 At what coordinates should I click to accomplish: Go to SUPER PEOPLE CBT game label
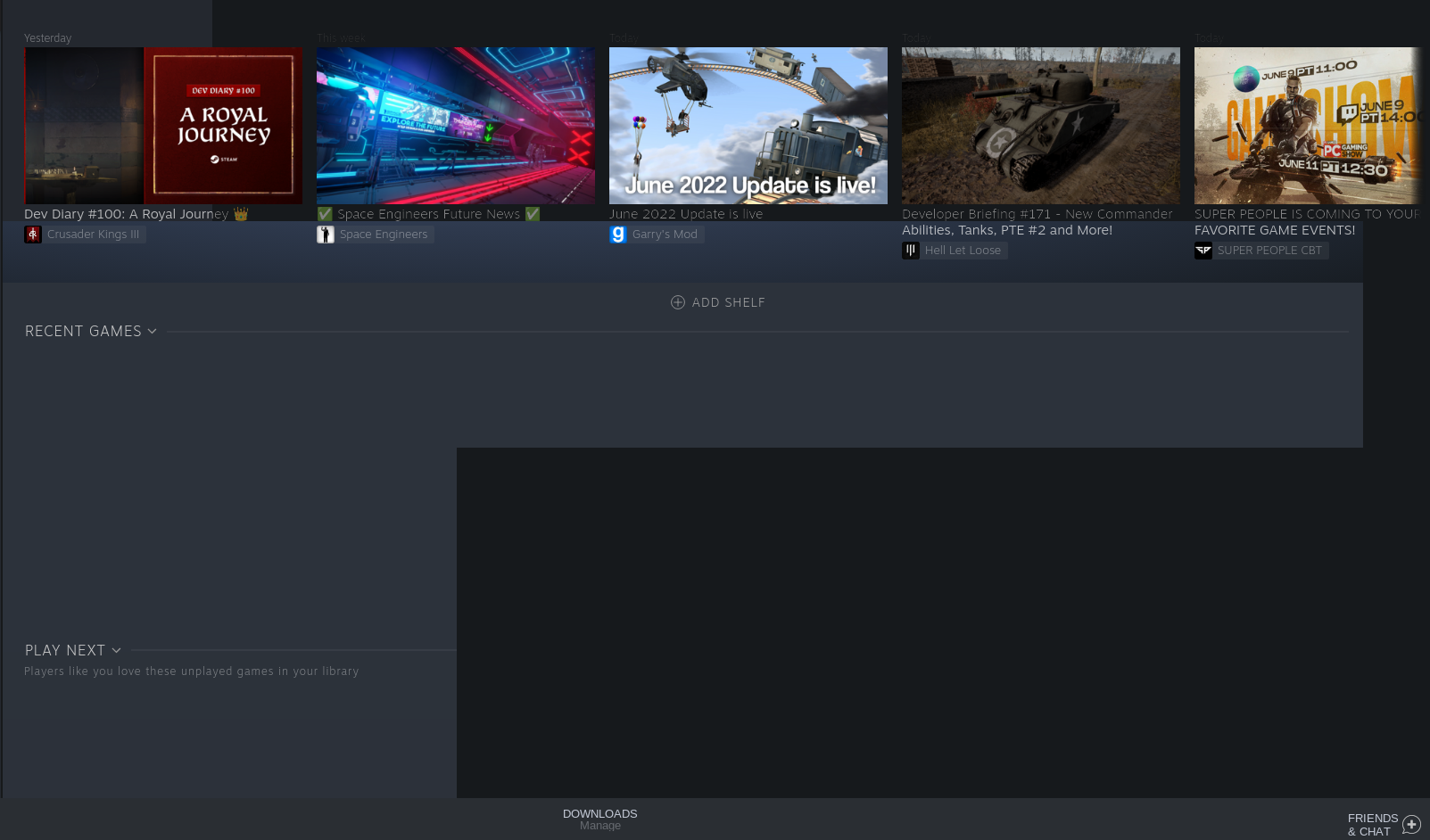1270,251
